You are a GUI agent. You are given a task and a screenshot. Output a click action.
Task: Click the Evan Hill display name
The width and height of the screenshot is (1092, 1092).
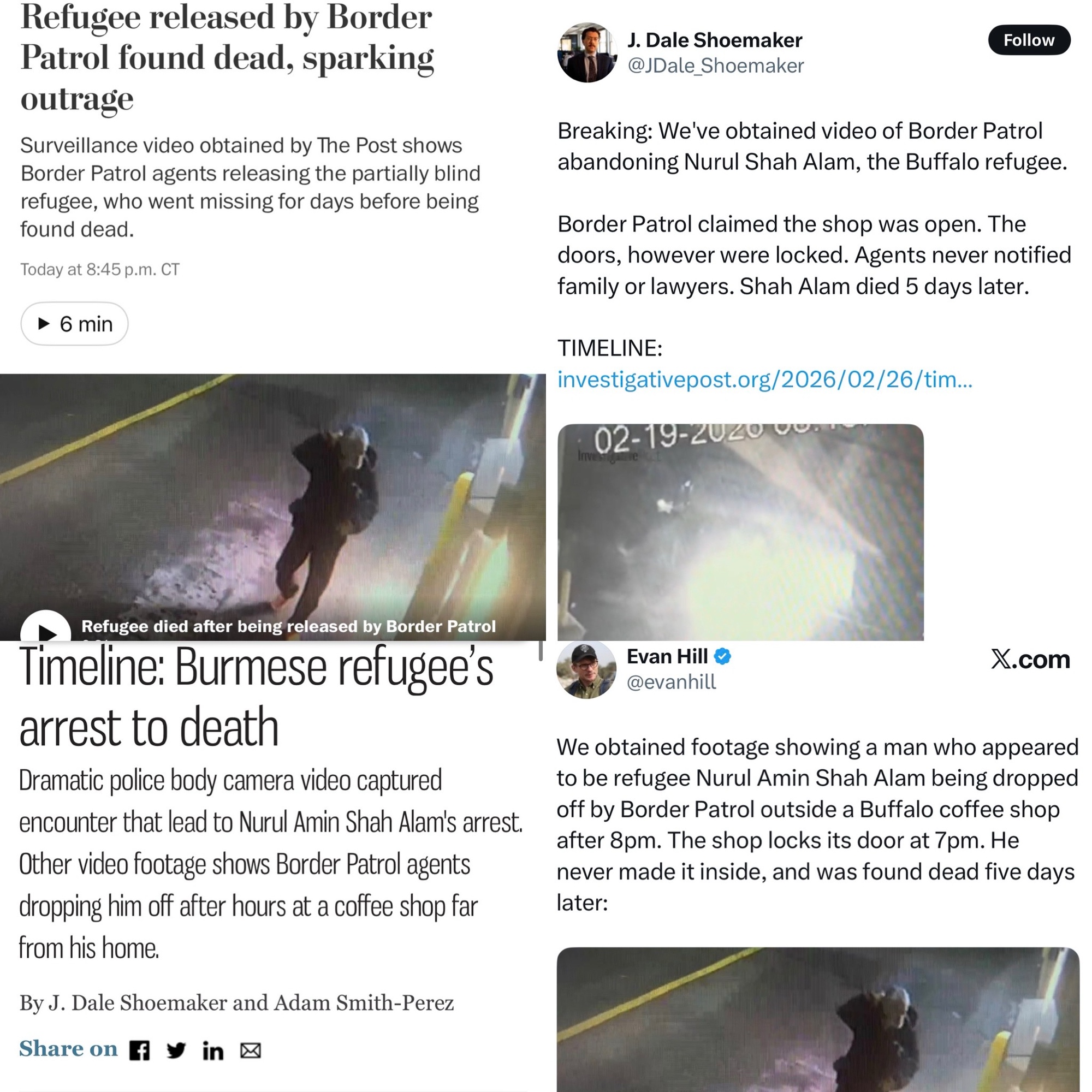(667, 656)
